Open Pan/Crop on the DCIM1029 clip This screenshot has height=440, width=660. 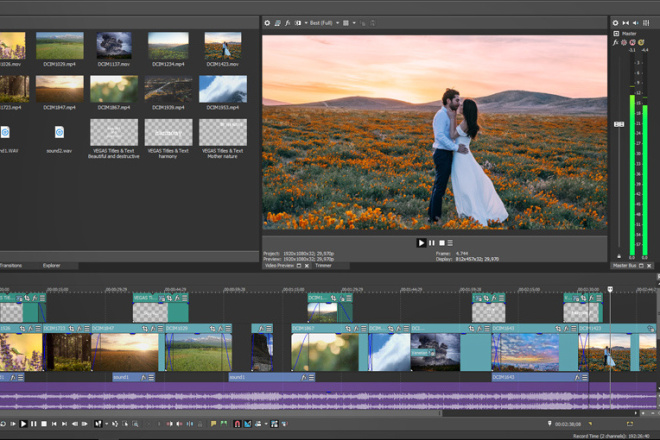coord(213,328)
